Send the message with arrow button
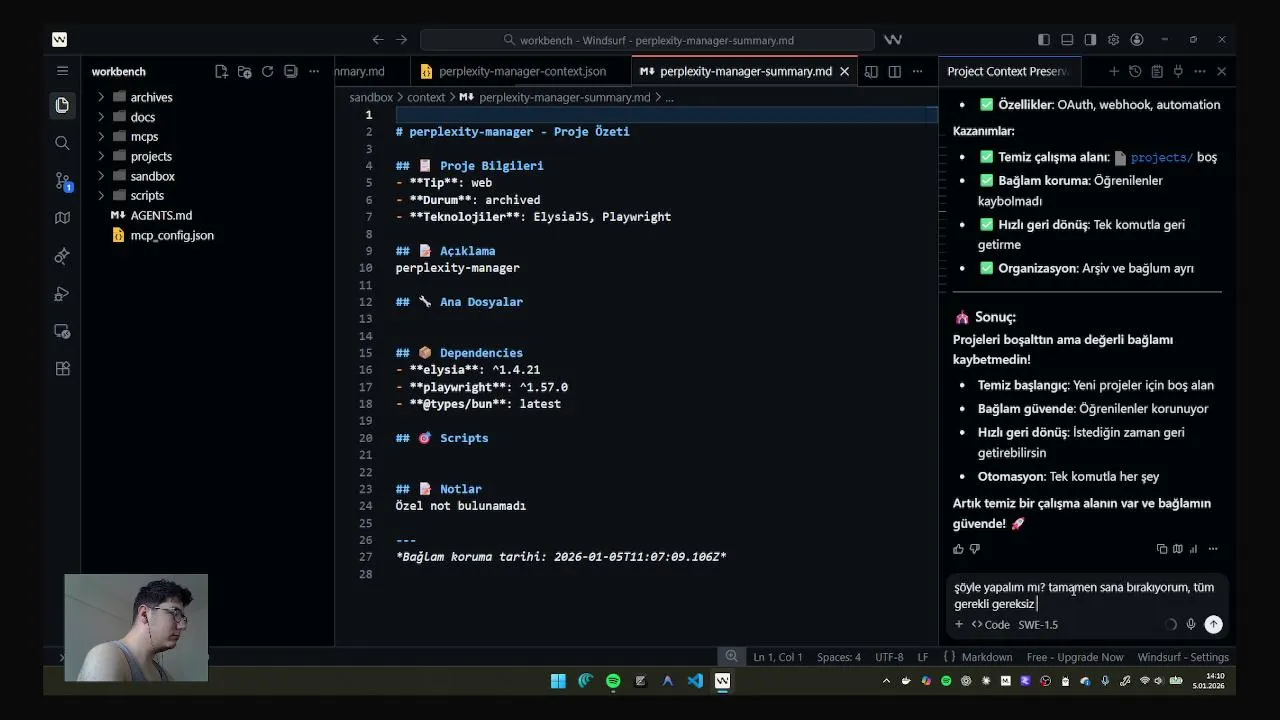 click(1213, 624)
